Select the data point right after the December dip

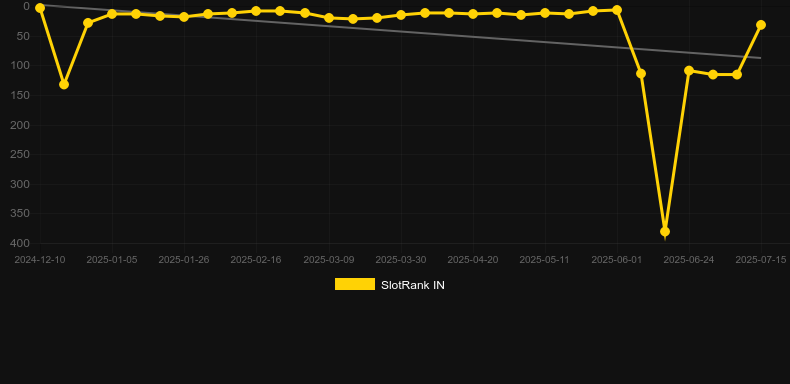tap(88, 23)
